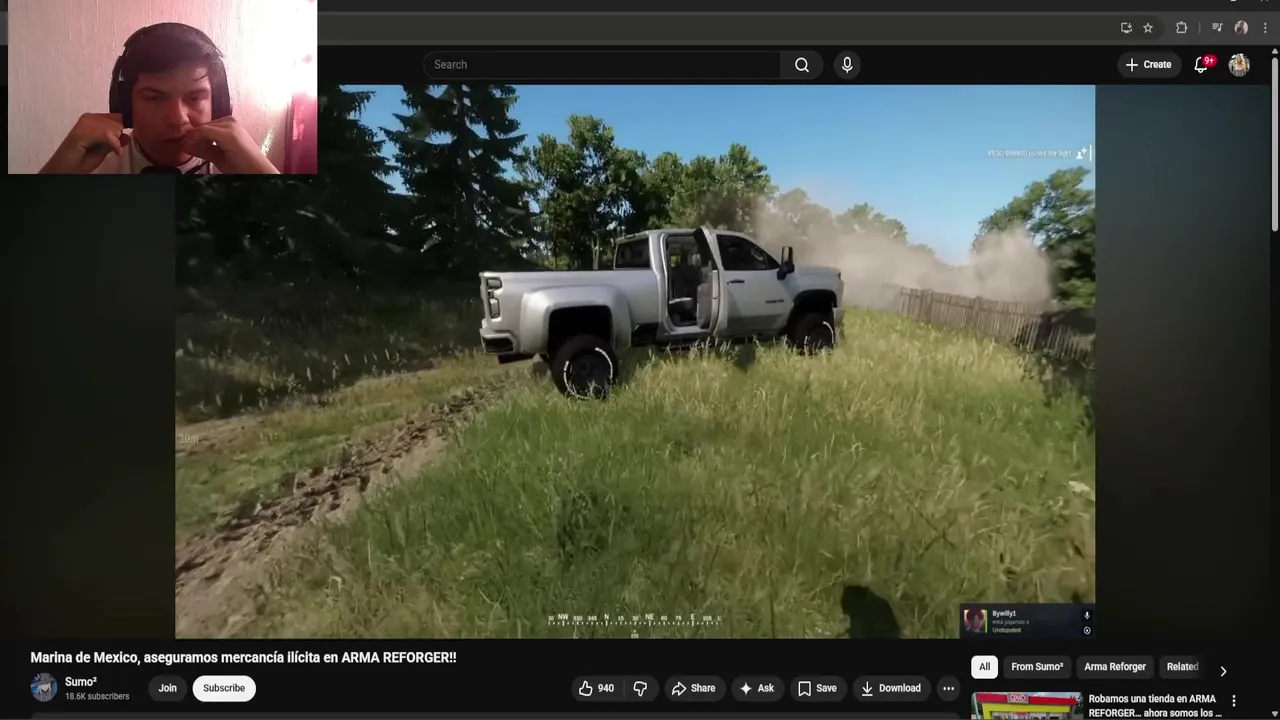The height and width of the screenshot is (720, 1280).
Task: Open the Sumo² channel name link
Action: [x=81, y=682]
